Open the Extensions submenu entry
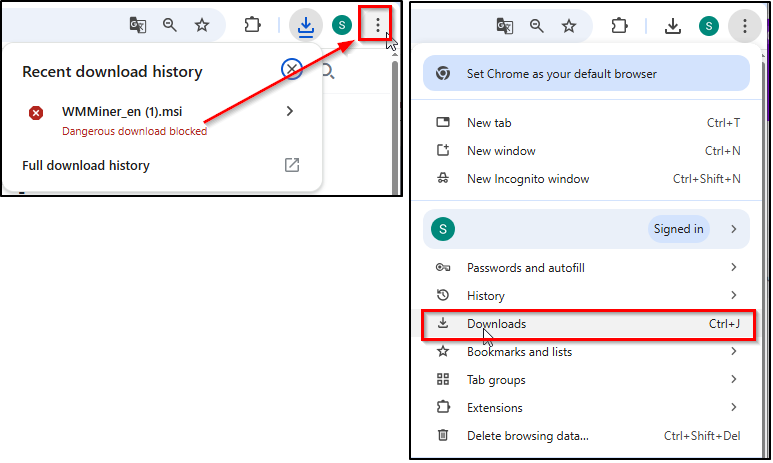The width and height of the screenshot is (773, 463). click(x=586, y=407)
